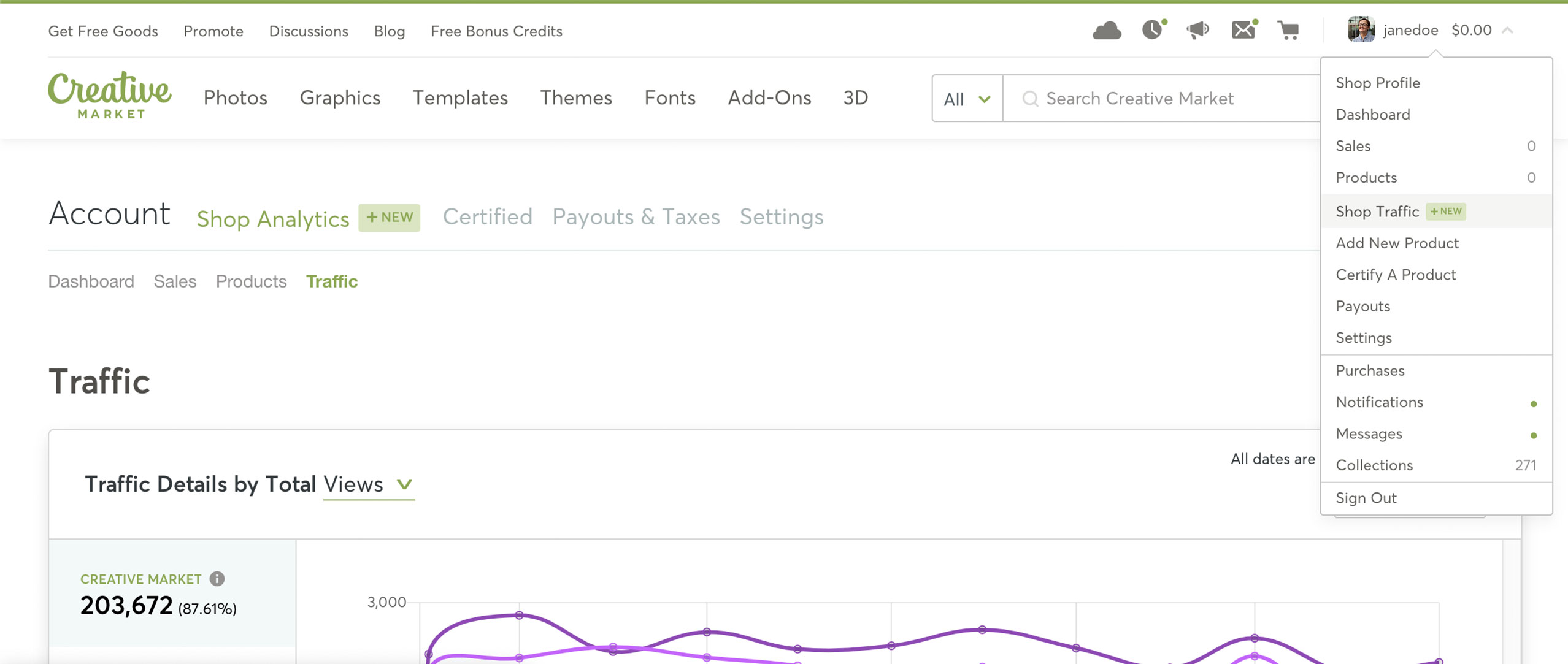Open the cloud sync icon

(x=1107, y=30)
